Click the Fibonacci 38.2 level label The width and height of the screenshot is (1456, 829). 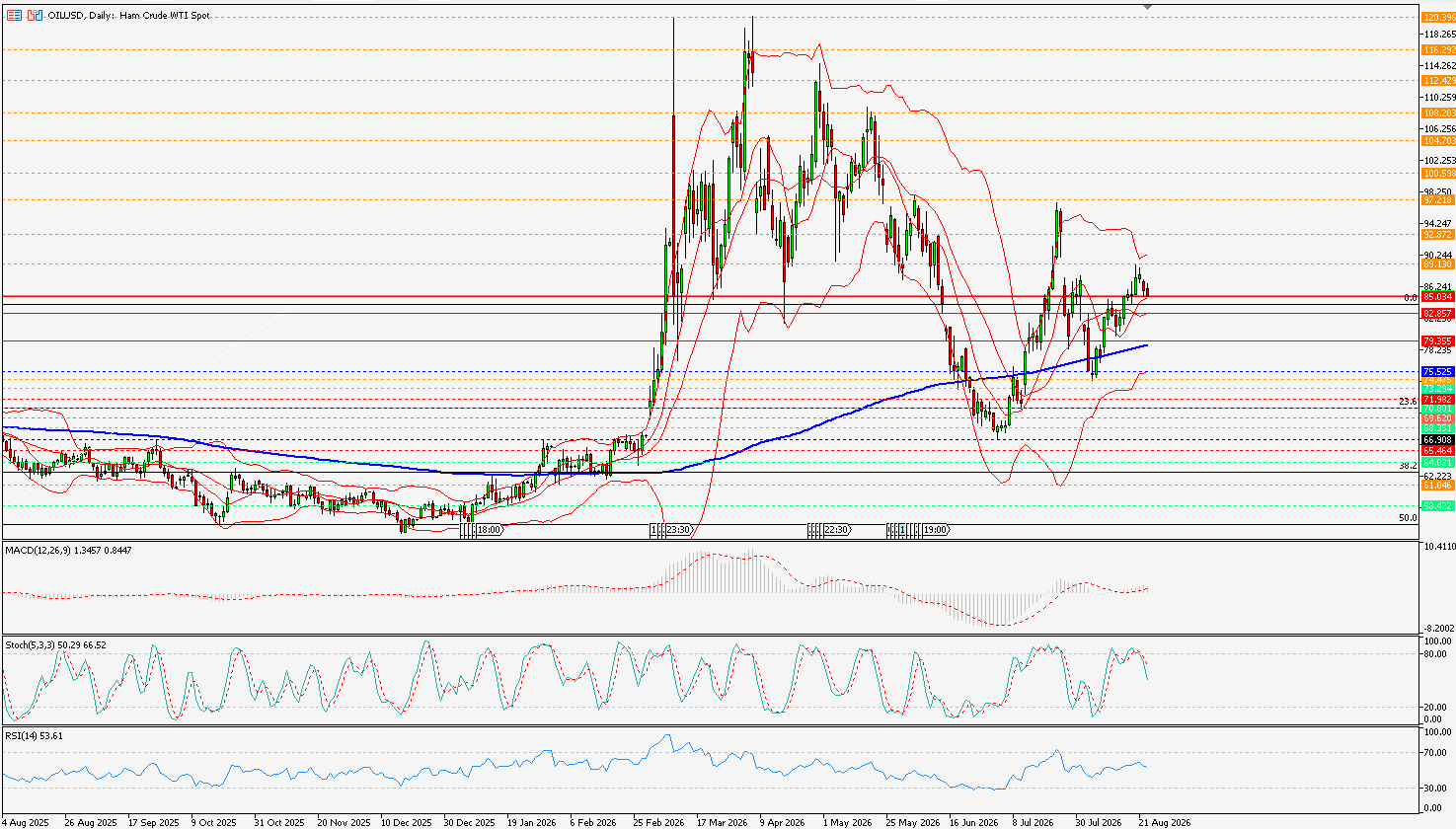click(x=1409, y=466)
